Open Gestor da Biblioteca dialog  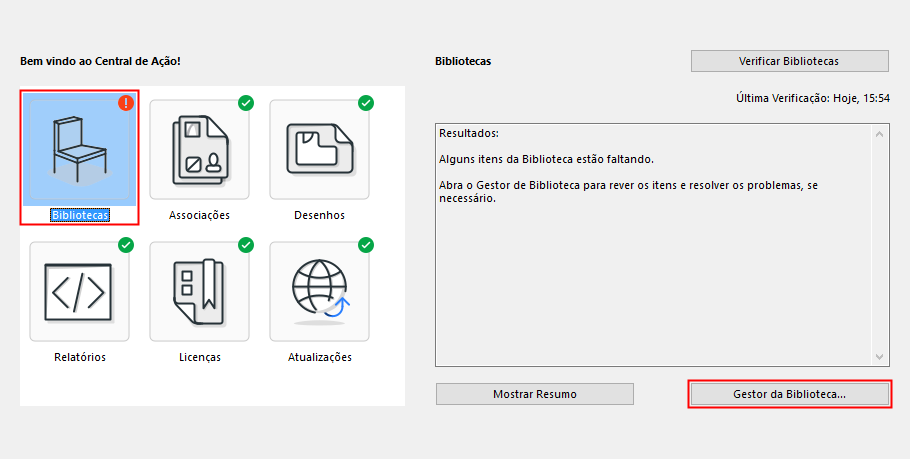pyautogui.click(x=789, y=394)
